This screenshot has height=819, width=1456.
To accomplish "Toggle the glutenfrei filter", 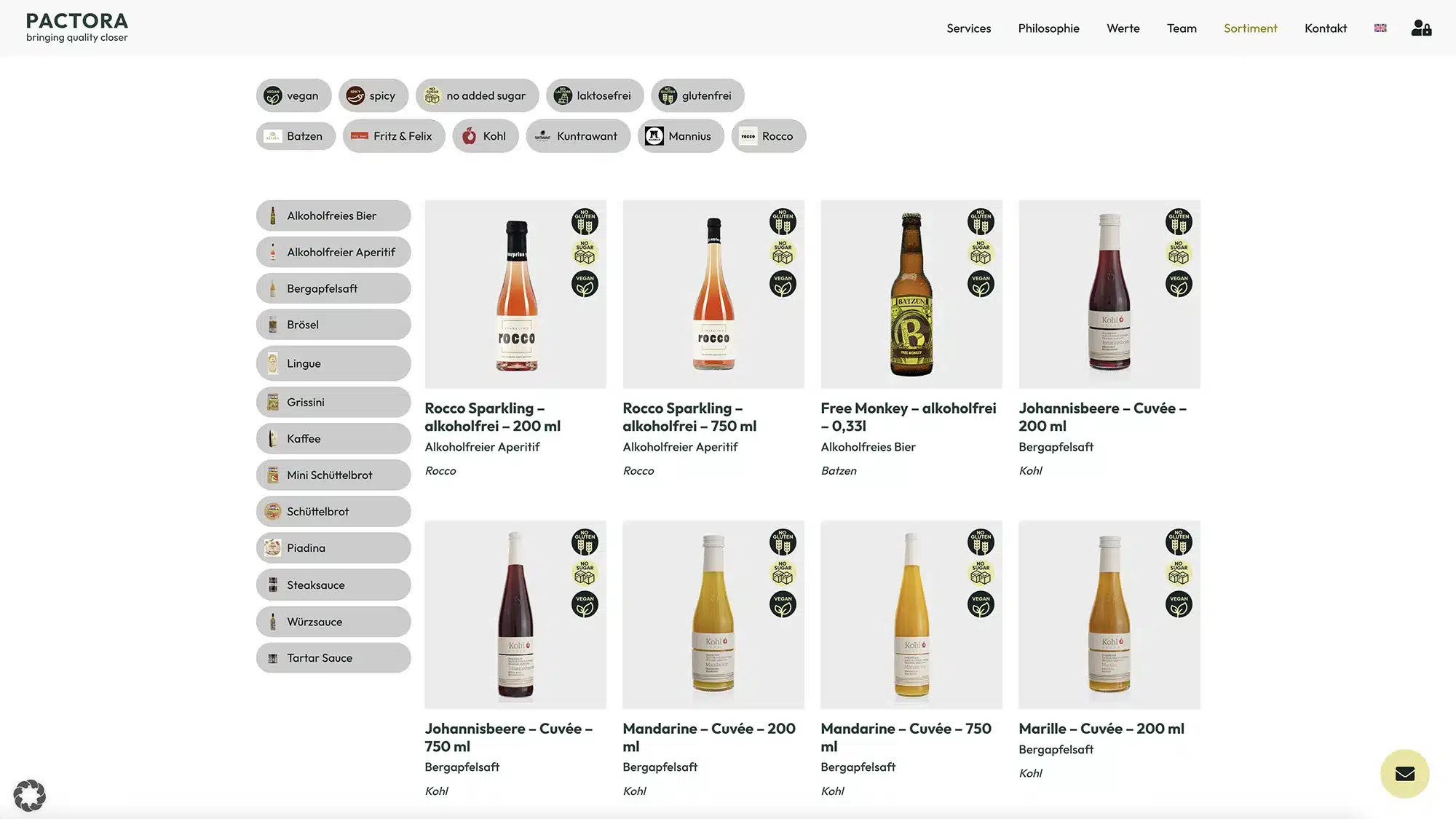I will click(697, 95).
